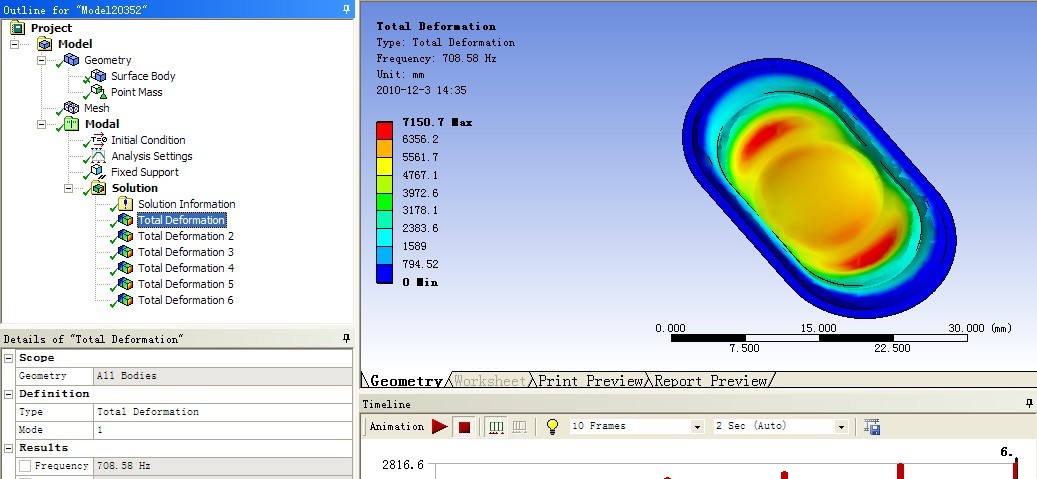Select Surface Body tree item
Screen dimensions: 1037x479
(143, 76)
